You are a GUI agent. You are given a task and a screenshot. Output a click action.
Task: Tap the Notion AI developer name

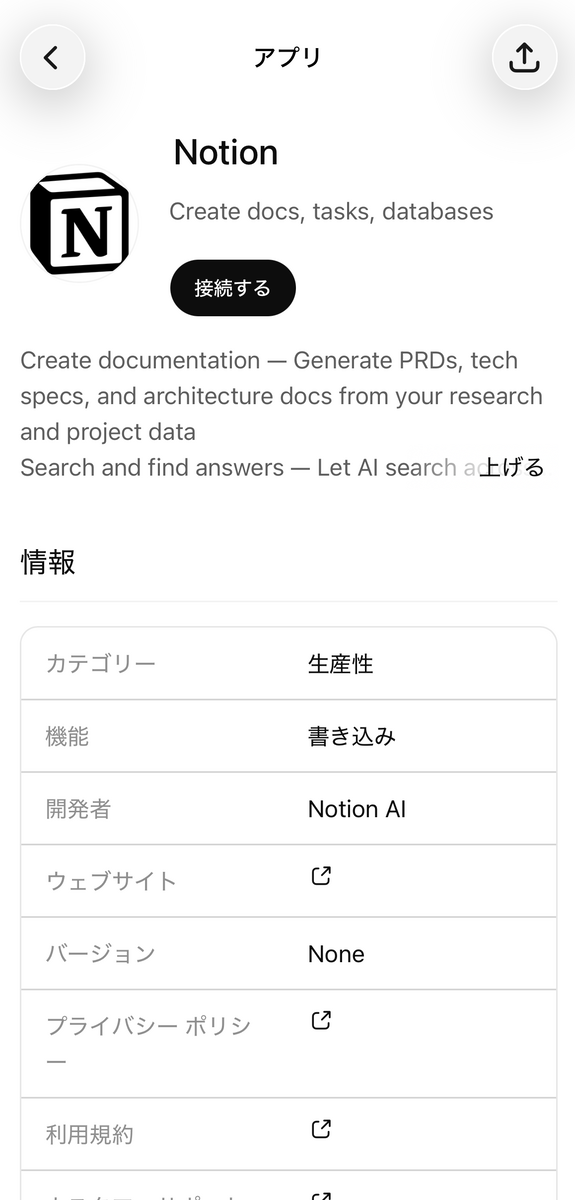(357, 809)
